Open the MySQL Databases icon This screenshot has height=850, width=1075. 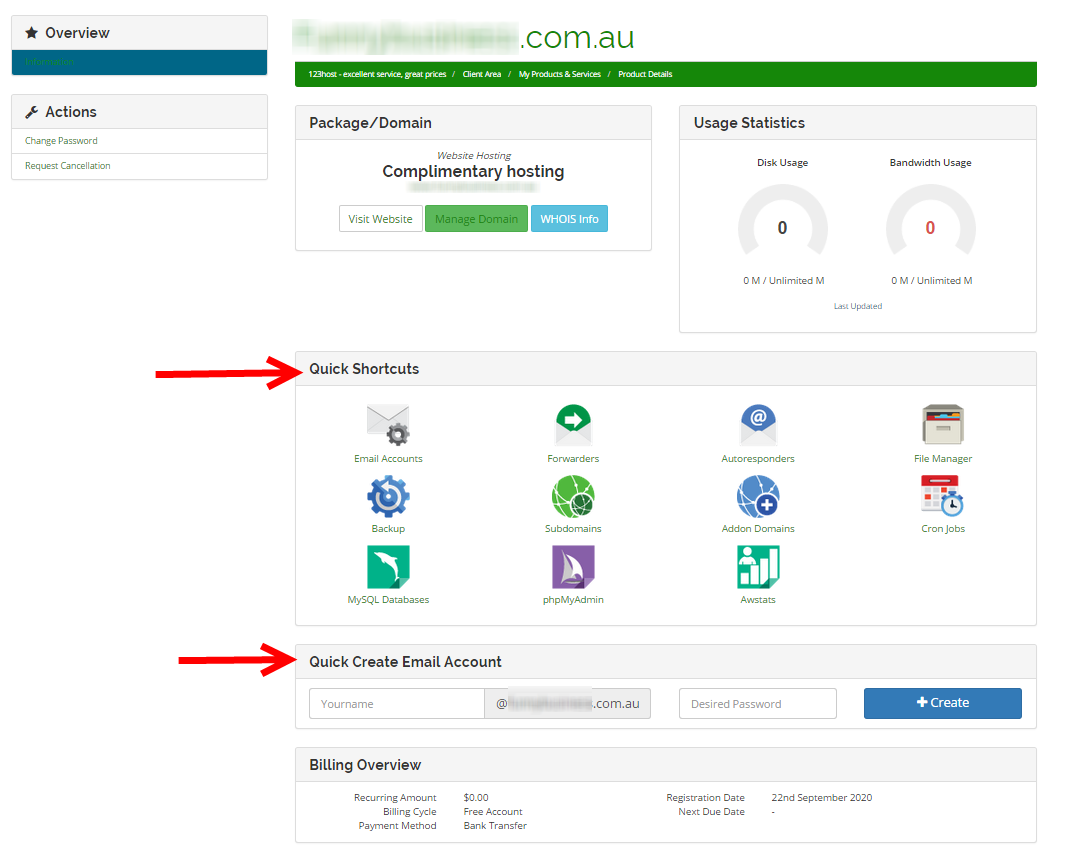pyautogui.click(x=388, y=567)
